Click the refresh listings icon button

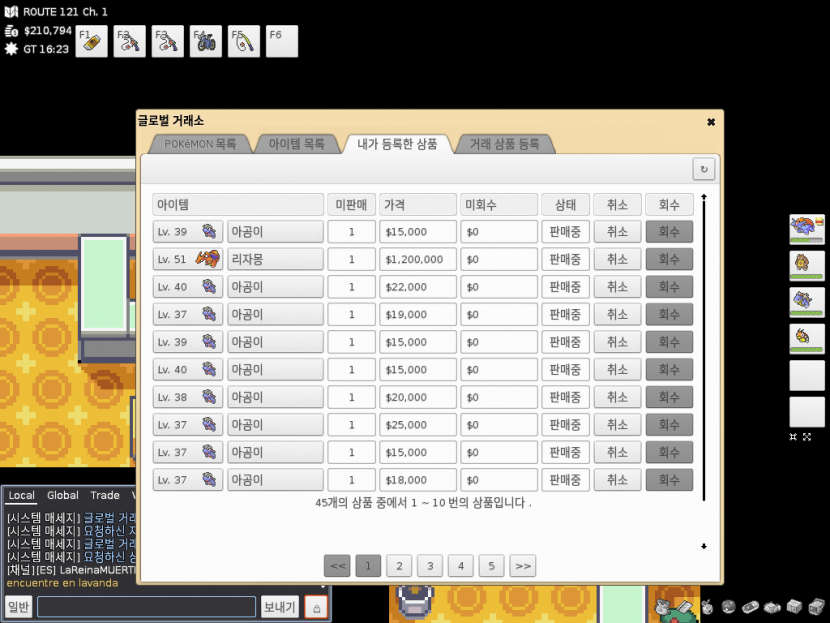click(704, 169)
